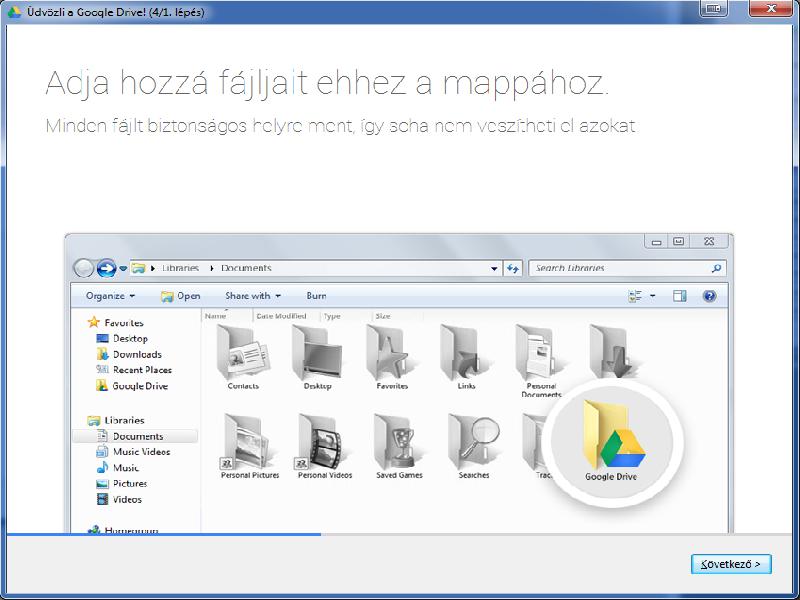Image resolution: width=800 pixels, height=600 pixels.
Task: Click the maximize button of illustrated Explorer window
Action: click(x=679, y=241)
